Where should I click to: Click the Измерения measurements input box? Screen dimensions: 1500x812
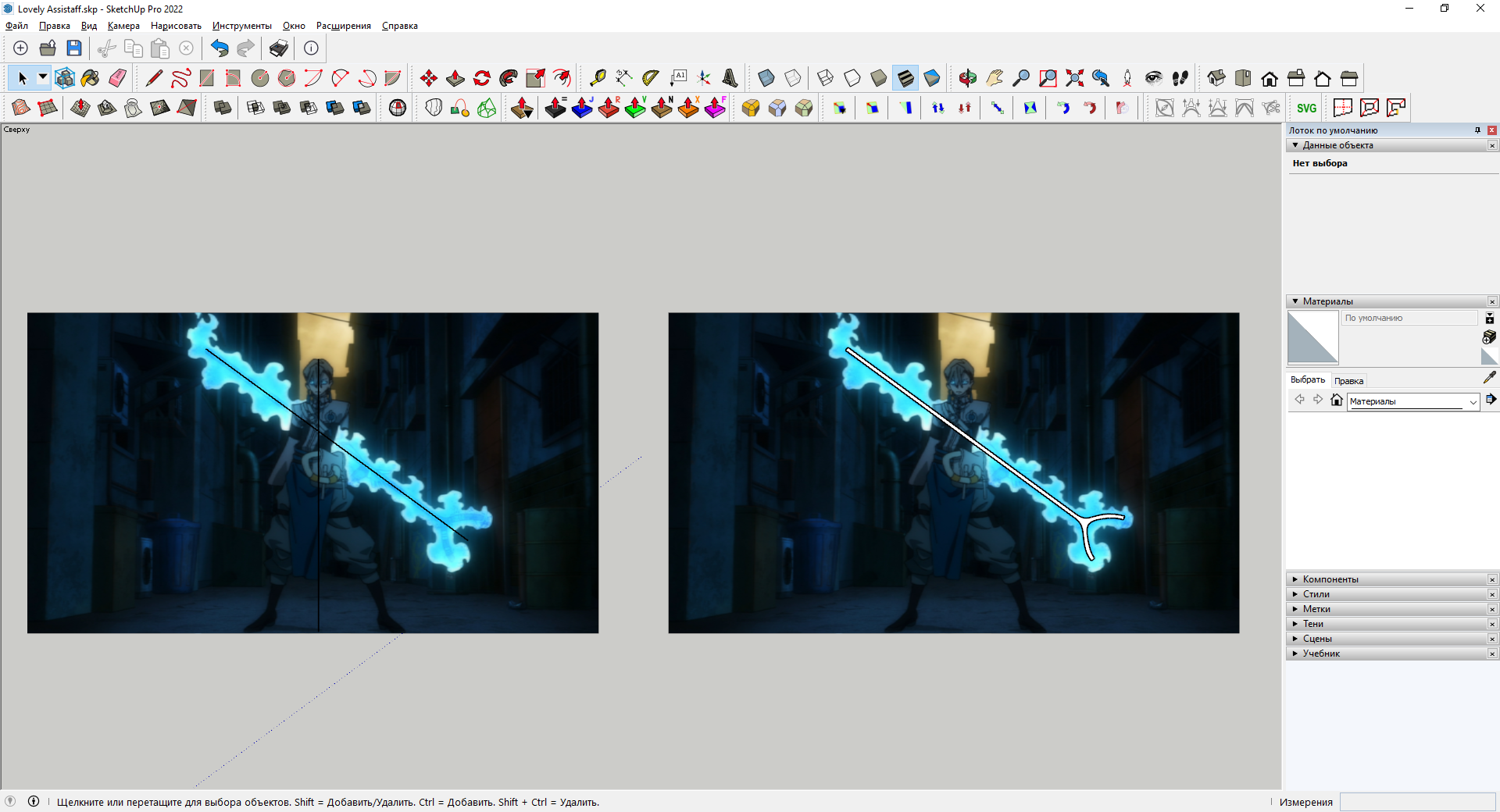[1417, 802]
